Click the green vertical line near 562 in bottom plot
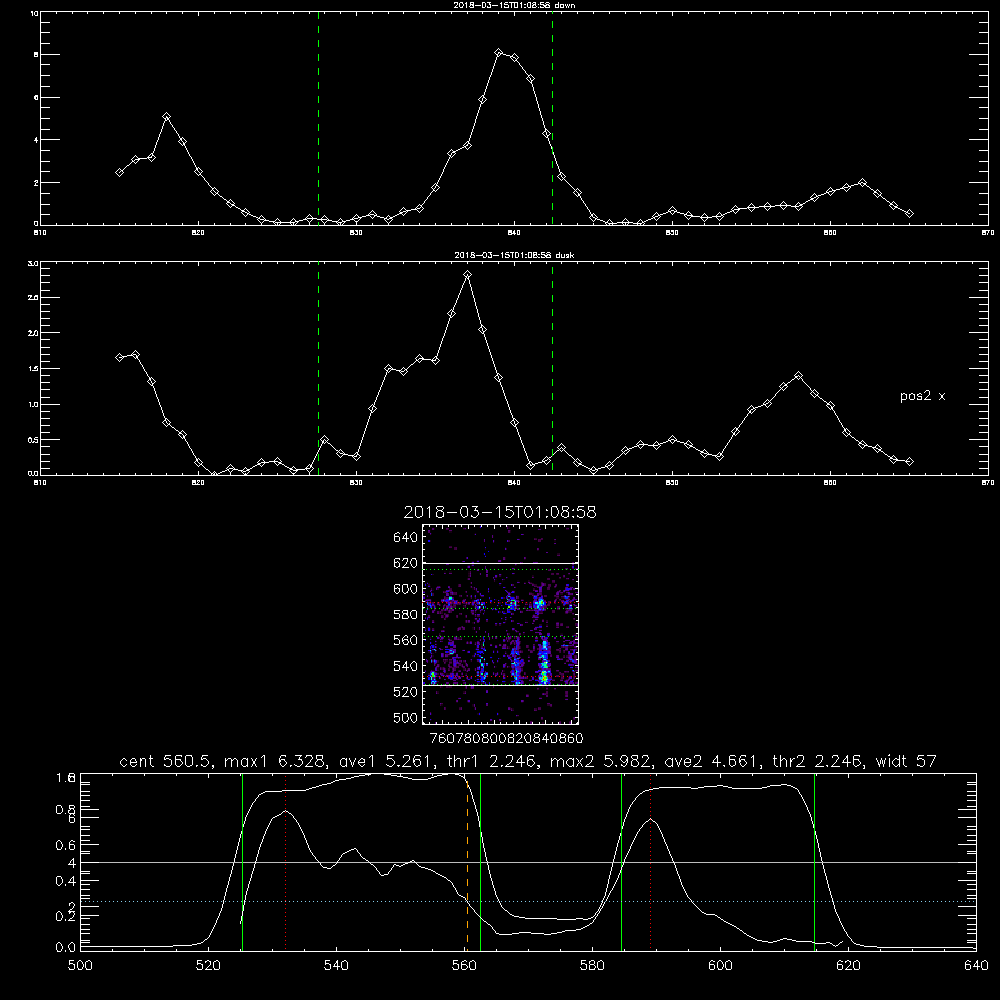 click(480, 862)
